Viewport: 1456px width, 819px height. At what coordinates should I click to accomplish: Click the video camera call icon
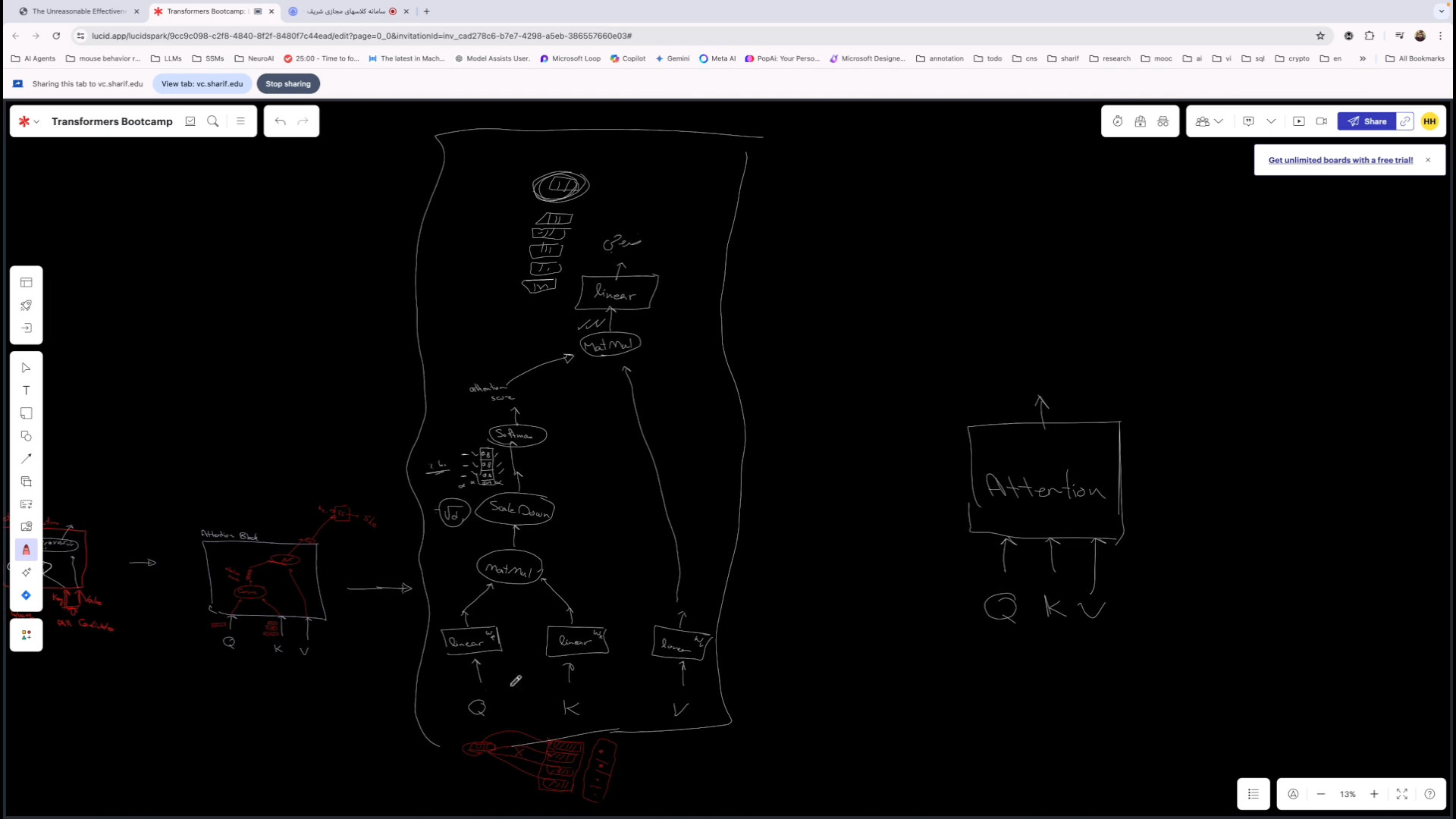tap(1322, 121)
